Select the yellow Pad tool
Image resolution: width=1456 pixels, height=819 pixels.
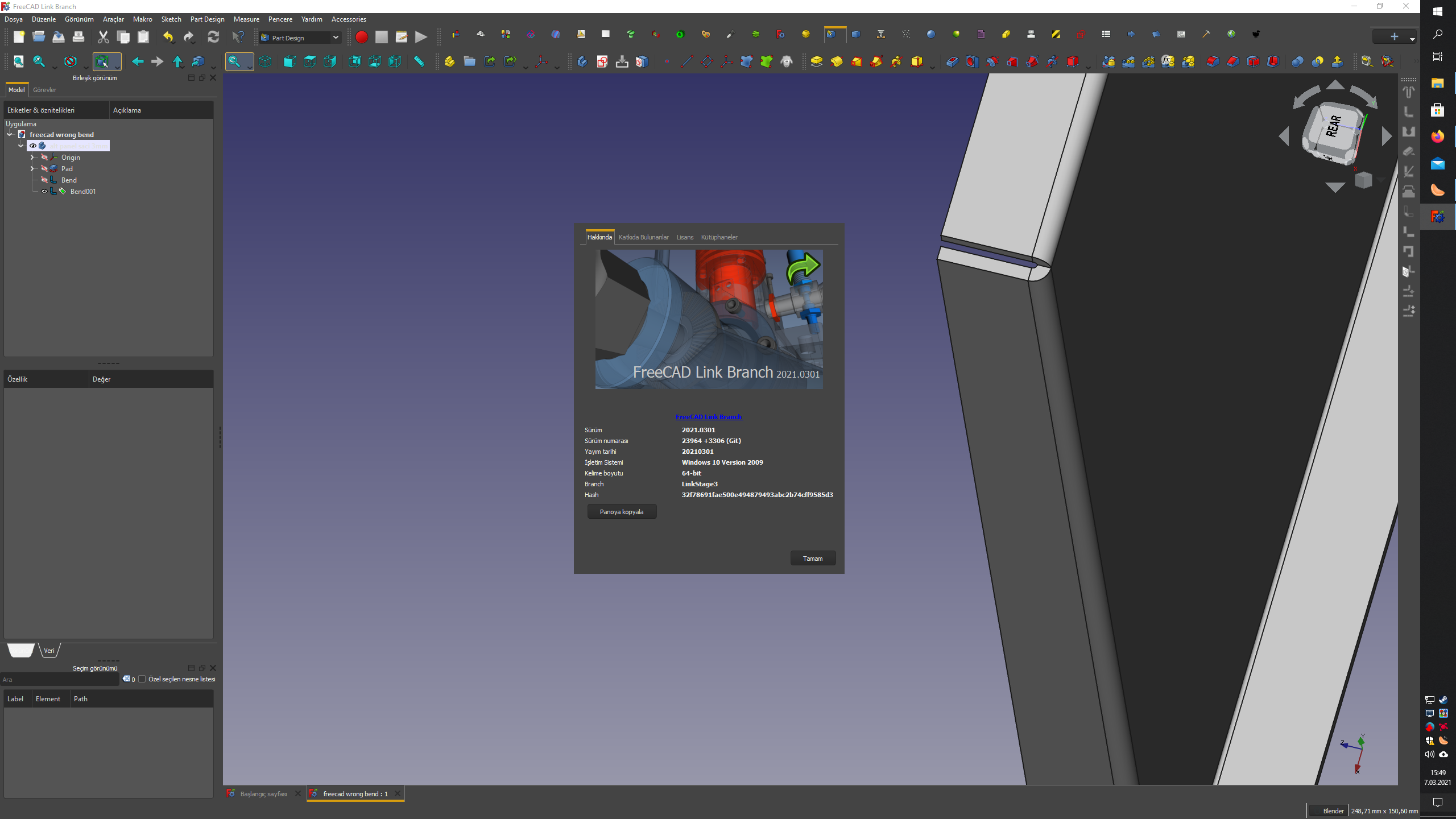(817, 61)
